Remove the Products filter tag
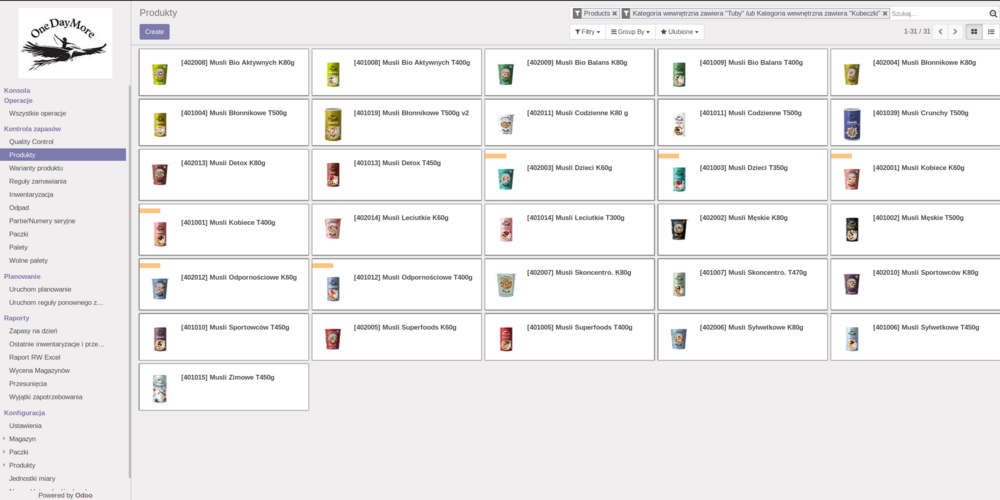 [614, 14]
